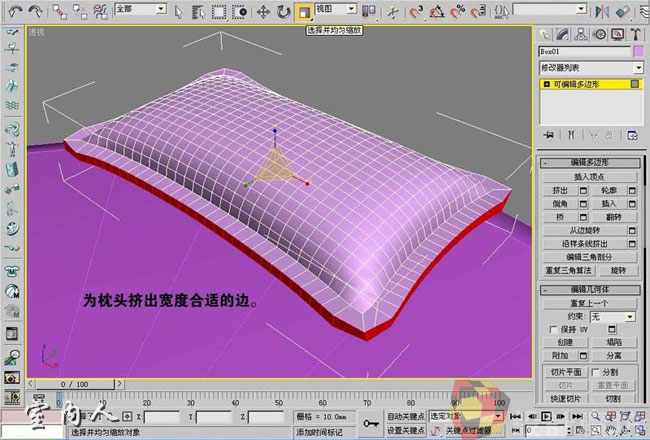Click Go to End playback button
Image resolution: width=650 pixels, height=440 pixels.
tap(577, 416)
